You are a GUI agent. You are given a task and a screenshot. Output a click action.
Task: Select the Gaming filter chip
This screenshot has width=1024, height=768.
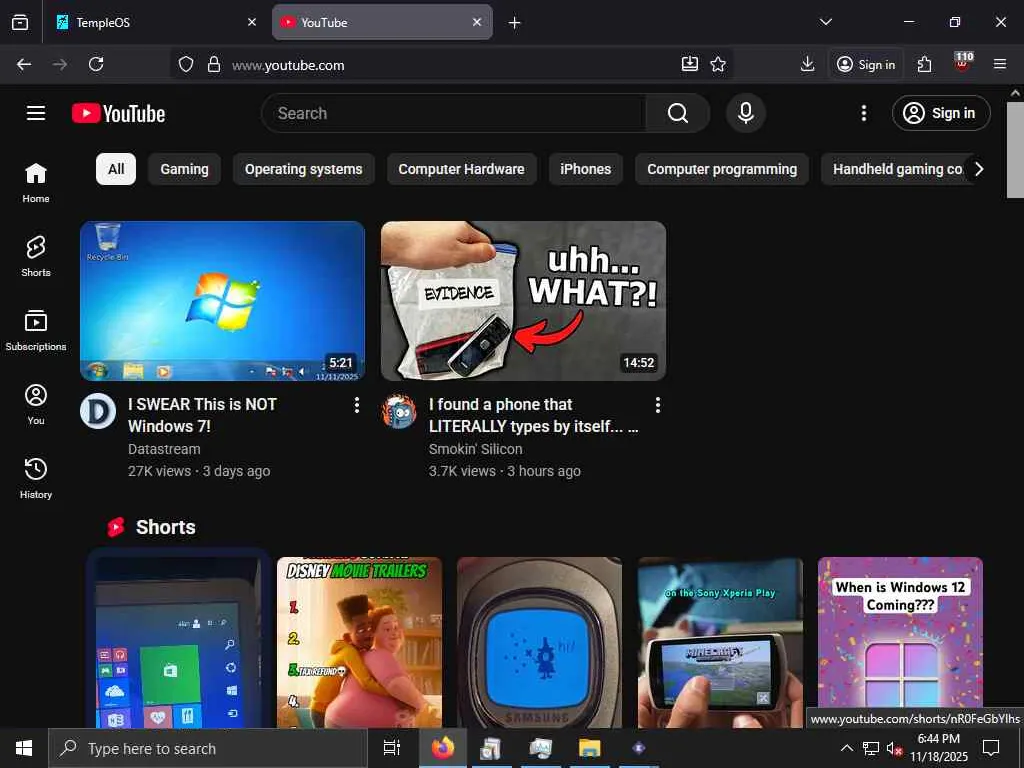point(184,169)
